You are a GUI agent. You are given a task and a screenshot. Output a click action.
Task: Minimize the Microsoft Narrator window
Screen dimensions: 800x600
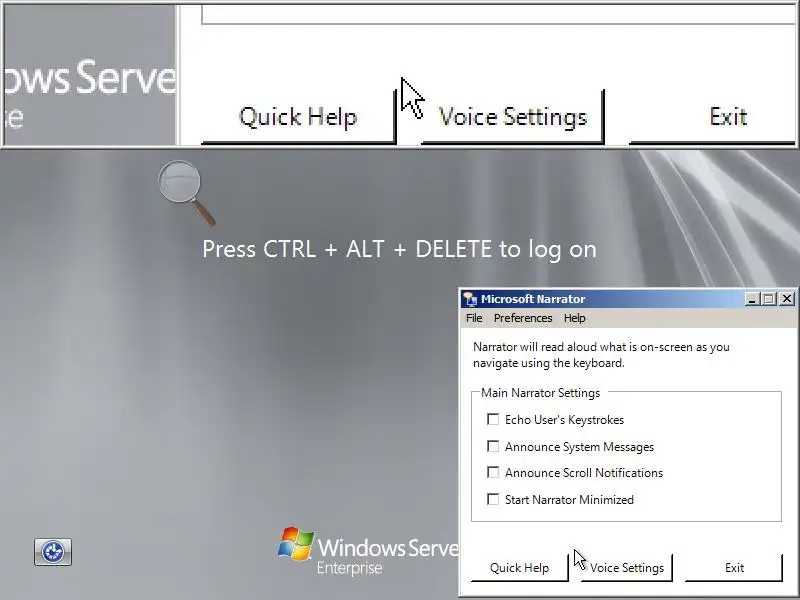pos(752,299)
